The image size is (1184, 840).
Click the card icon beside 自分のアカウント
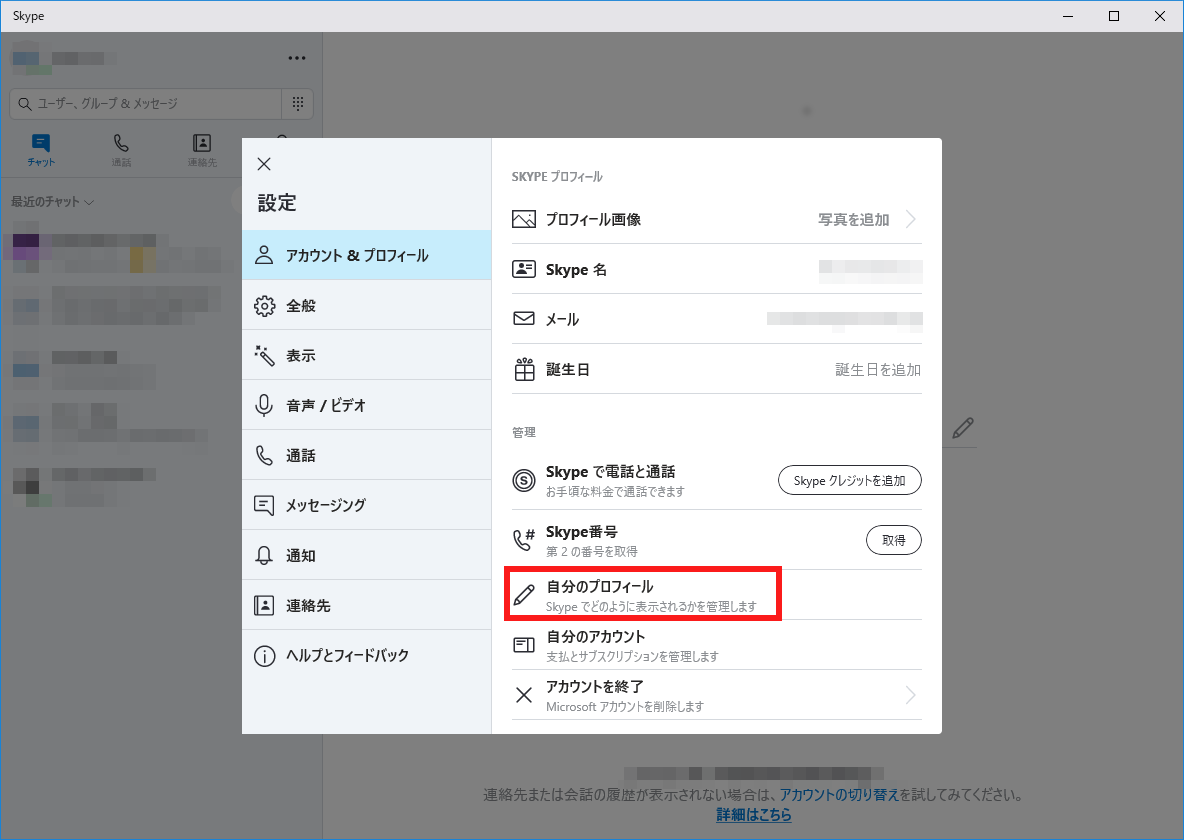pos(524,644)
